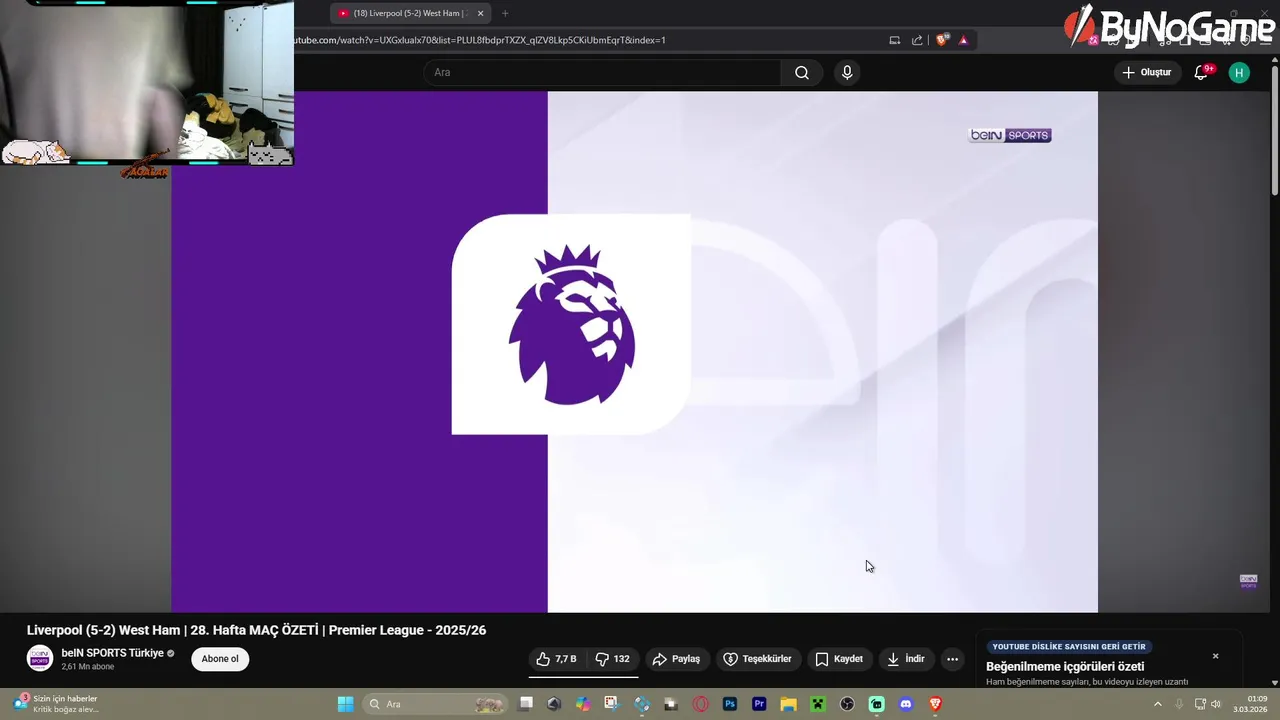This screenshot has width=1280, height=720.
Task: Open the Copilot colorful taskbar icon
Action: click(583, 704)
